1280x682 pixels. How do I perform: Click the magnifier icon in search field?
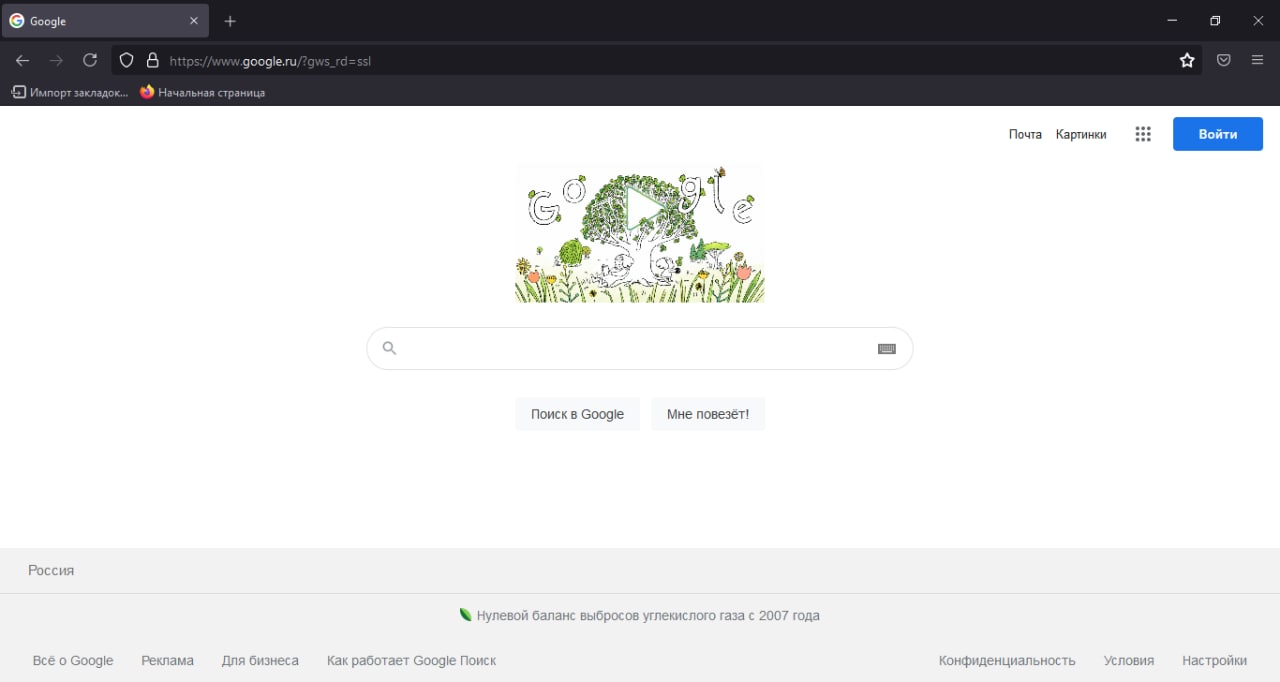390,348
